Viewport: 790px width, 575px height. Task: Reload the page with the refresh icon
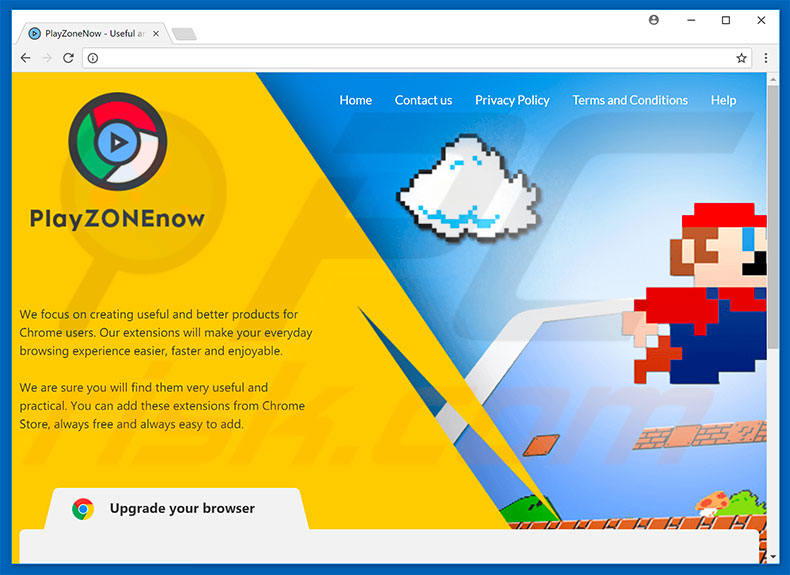69,58
